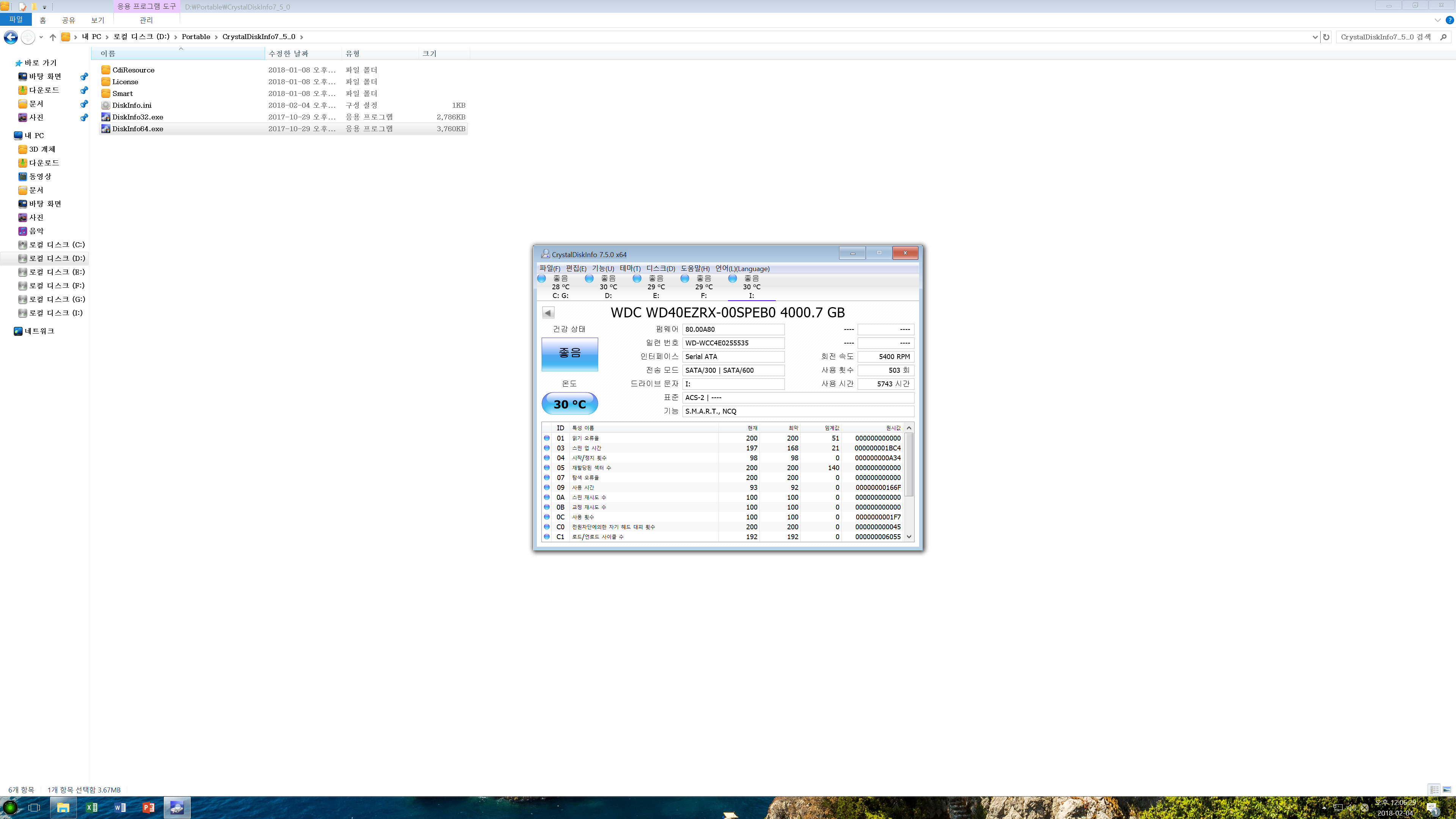Select the I: disk status icon
1456x819 pixels.
pos(733,278)
